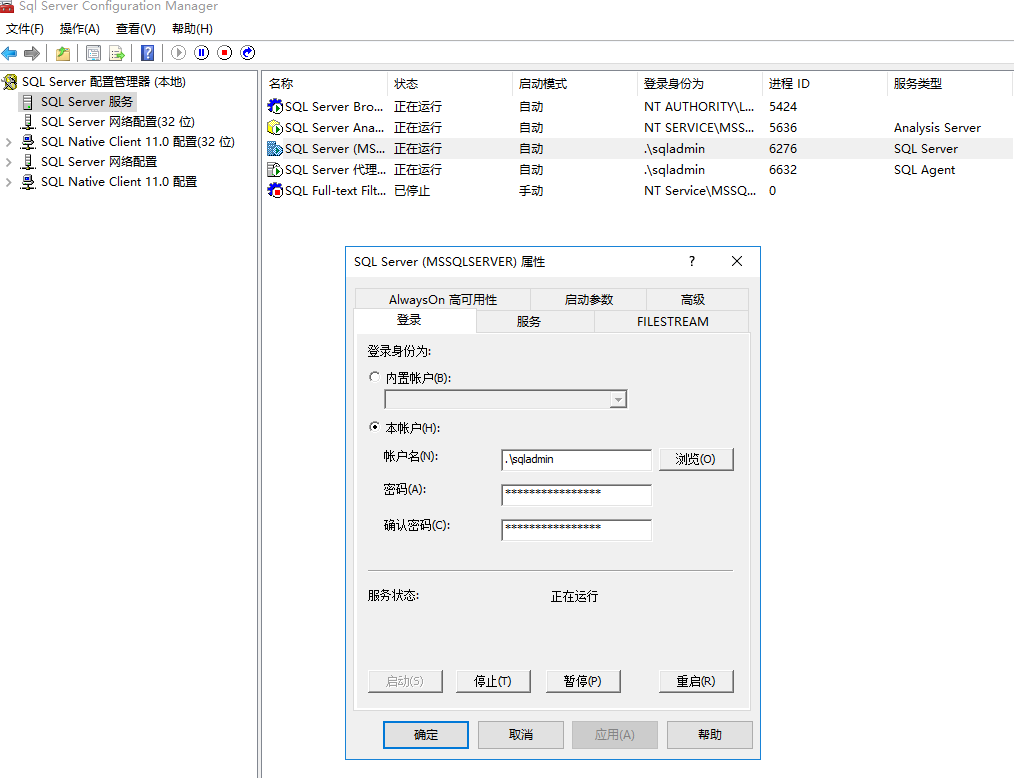
Task: Select the 内置帐户 radio button
Action: tap(375, 377)
